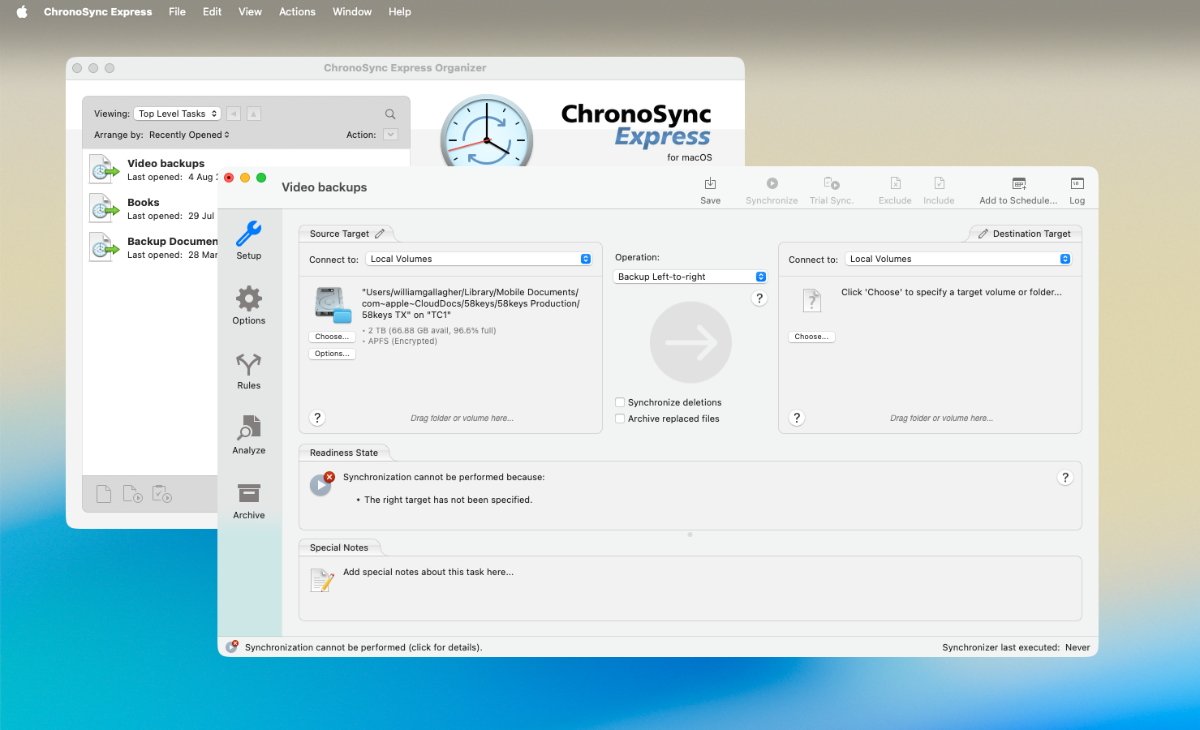Open the Analyze panel
Image resolution: width=1200 pixels, height=730 pixels.
[x=249, y=435]
